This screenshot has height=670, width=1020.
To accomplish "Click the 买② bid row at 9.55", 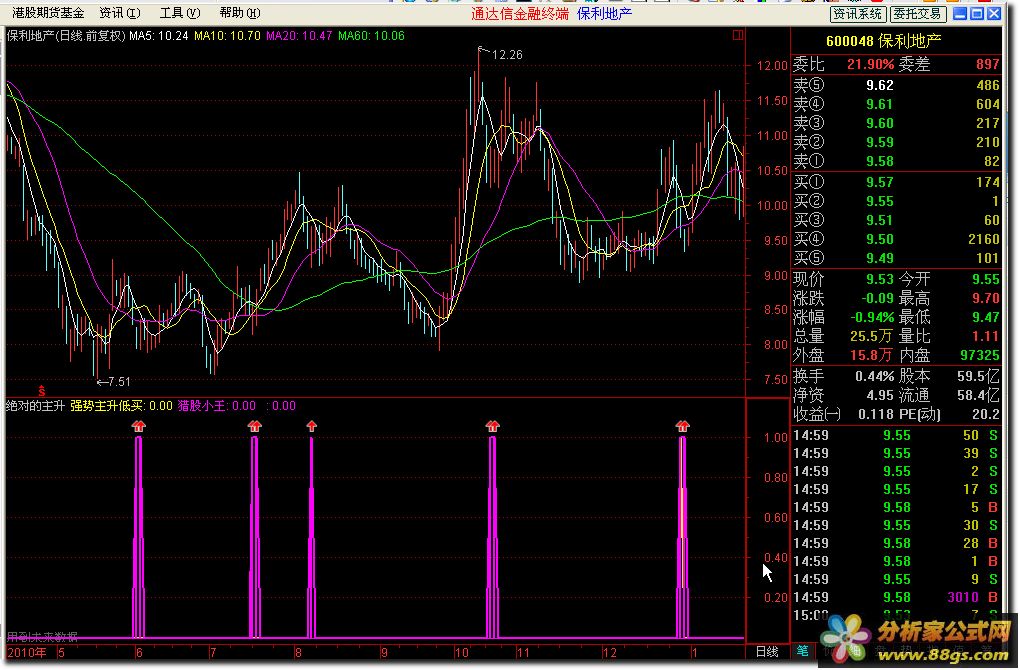I will pos(896,201).
